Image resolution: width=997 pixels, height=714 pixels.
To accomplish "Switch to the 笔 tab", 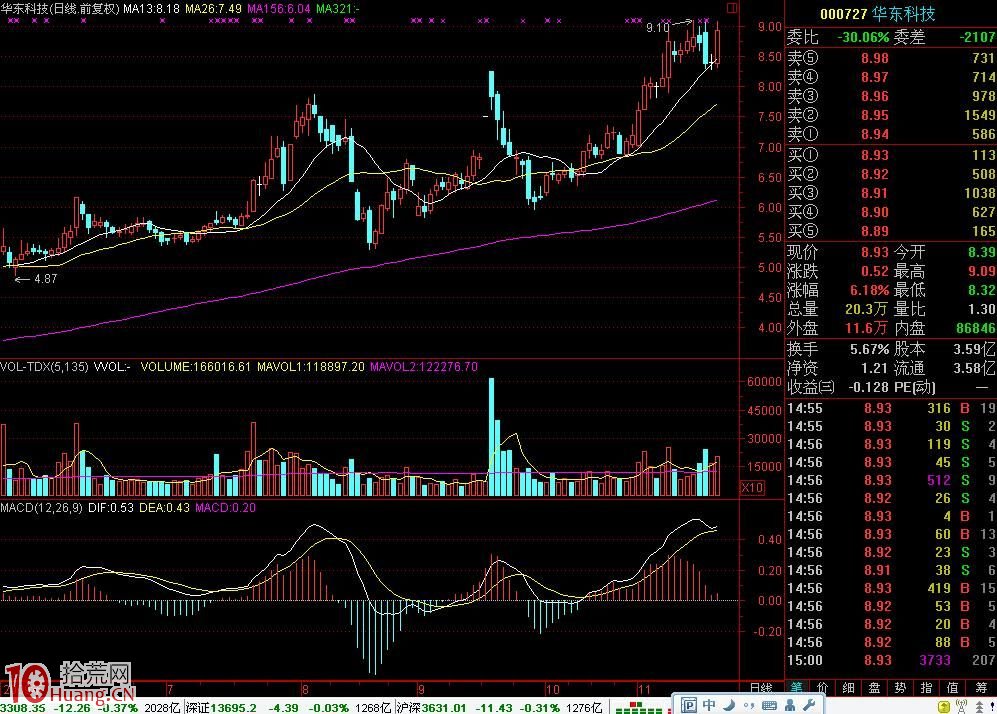I will 797,688.
